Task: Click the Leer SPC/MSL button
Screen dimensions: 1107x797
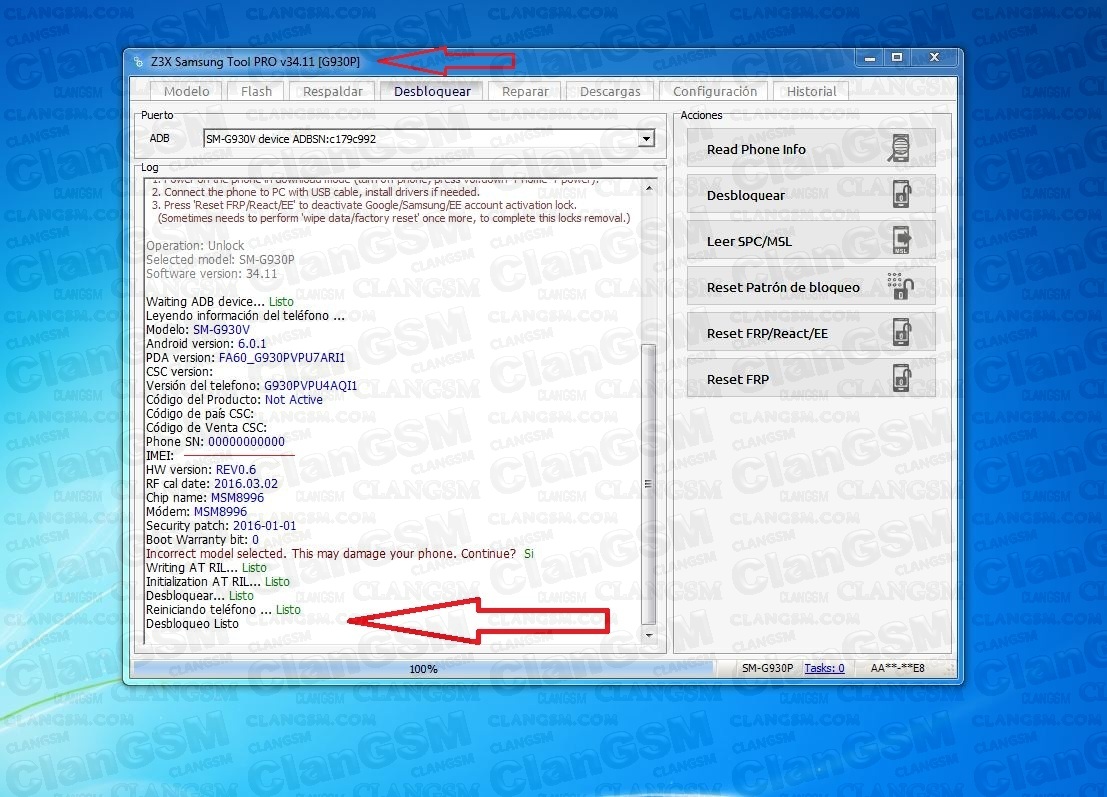Action: pos(811,241)
